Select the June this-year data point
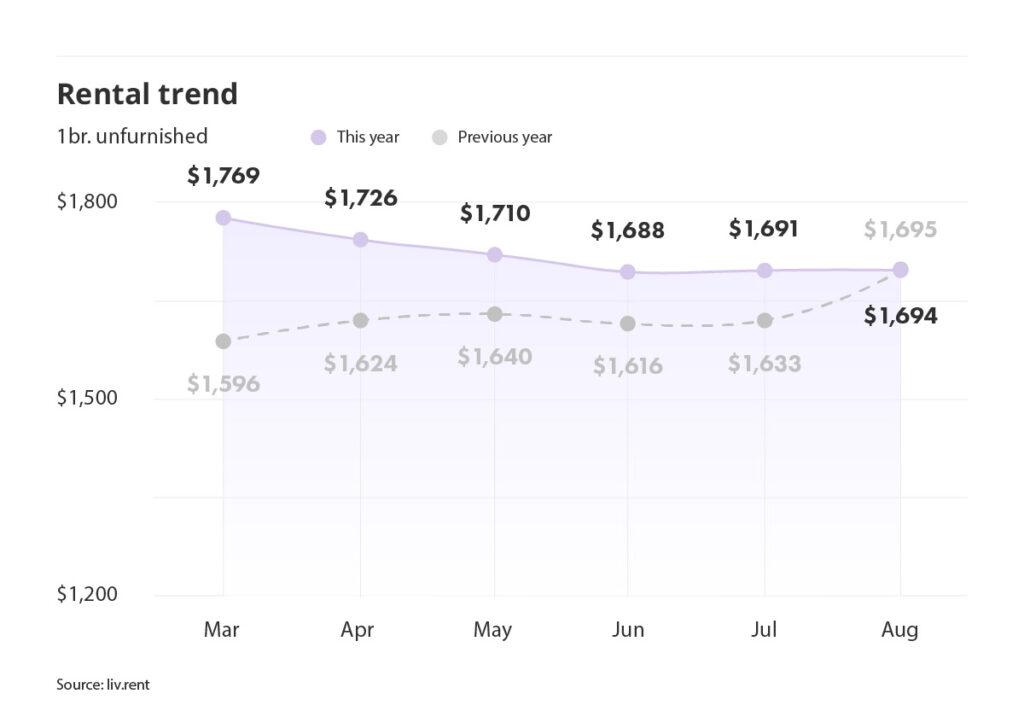 coord(628,272)
